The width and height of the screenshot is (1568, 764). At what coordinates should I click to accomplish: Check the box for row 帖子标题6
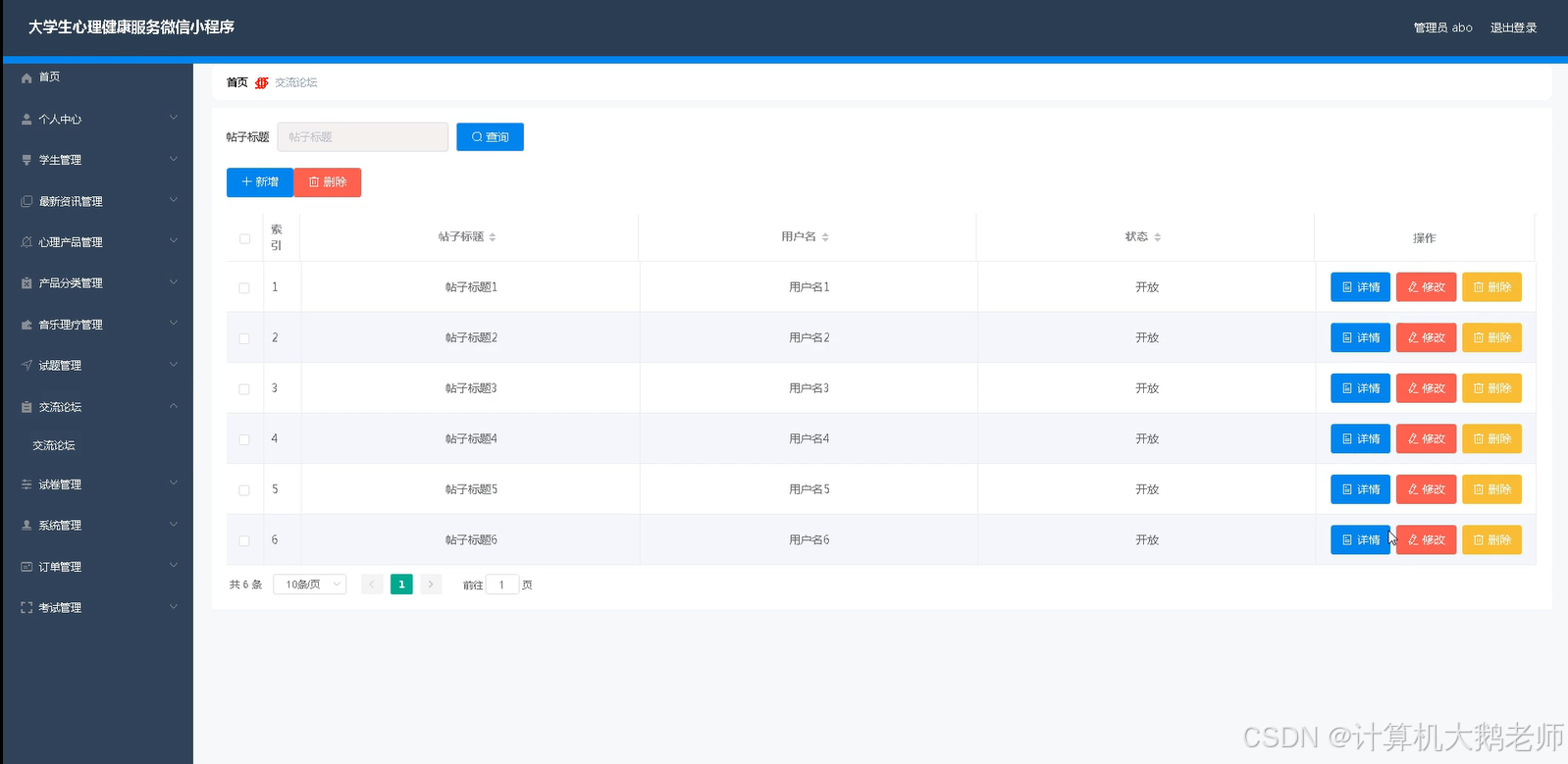244,540
